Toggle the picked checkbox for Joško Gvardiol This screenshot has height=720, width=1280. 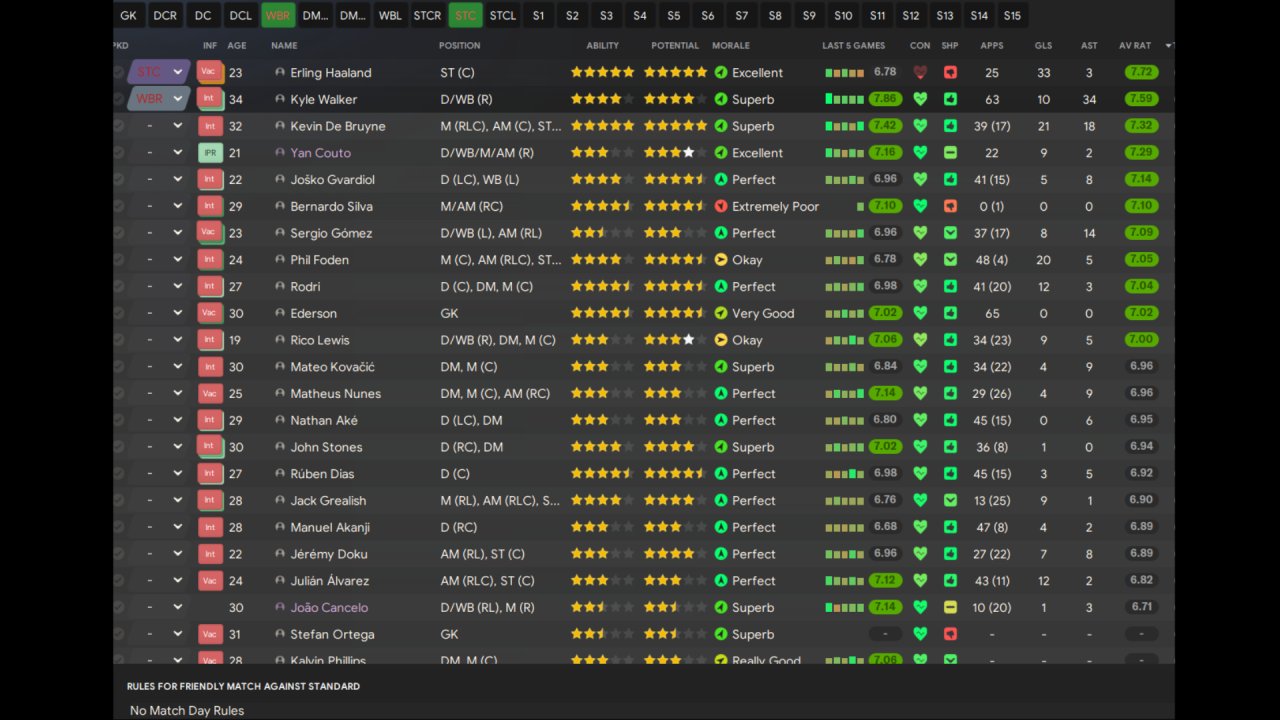click(119, 180)
